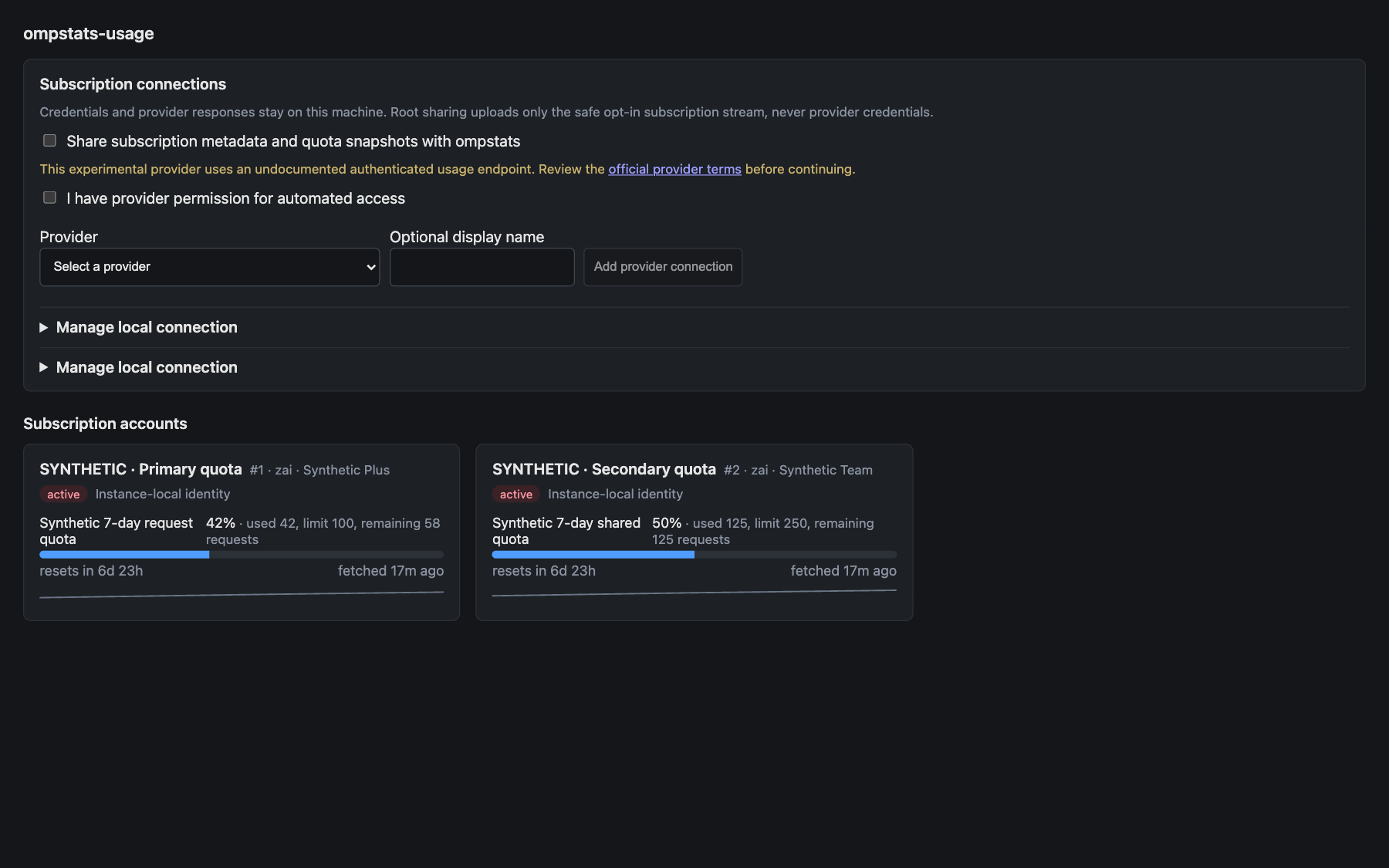Click 'fetched 17m ago' on Primary card

point(390,571)
